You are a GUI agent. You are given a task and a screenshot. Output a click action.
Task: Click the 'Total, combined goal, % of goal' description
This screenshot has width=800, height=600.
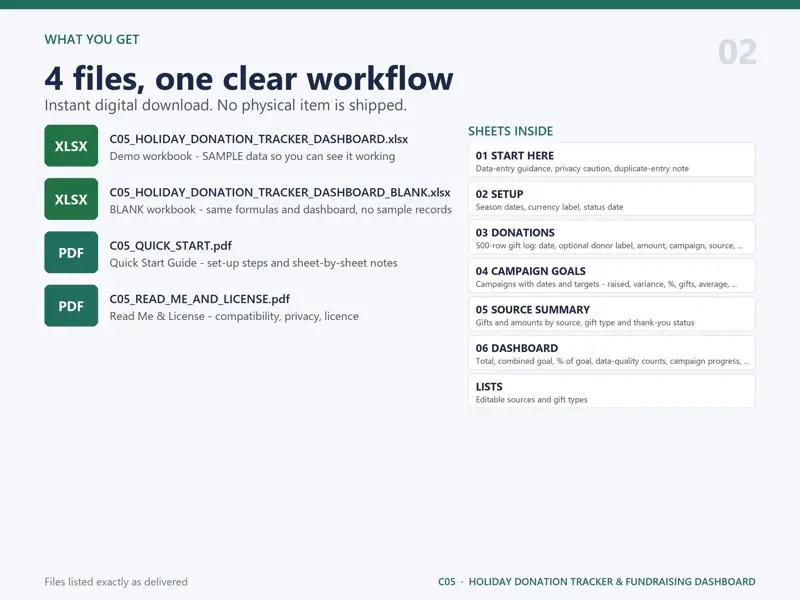click(x=612, y=361)
